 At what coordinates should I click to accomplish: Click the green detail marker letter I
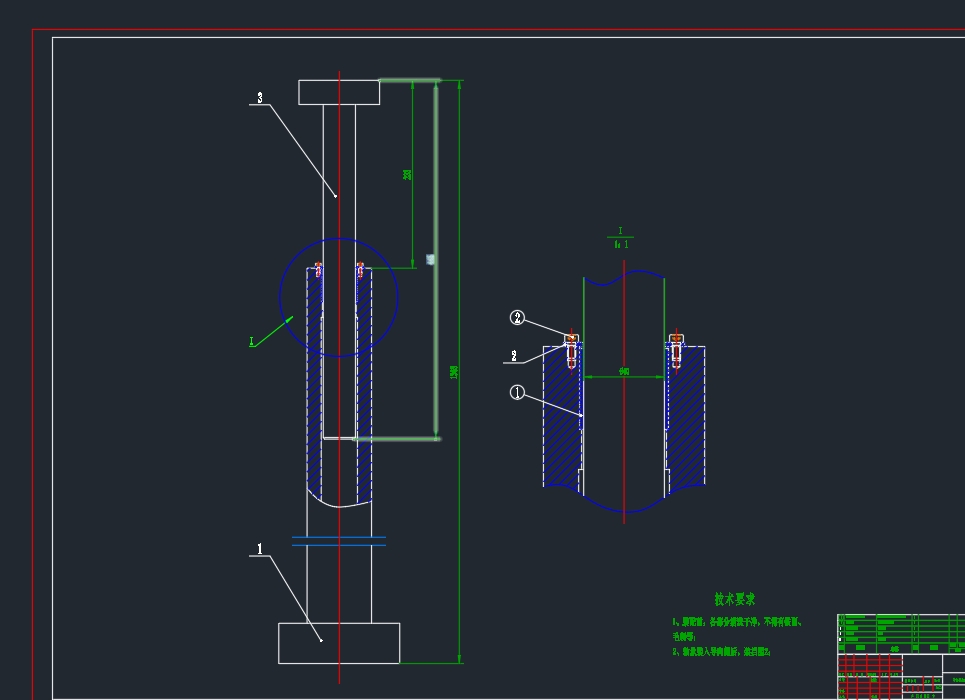[251, 341]
